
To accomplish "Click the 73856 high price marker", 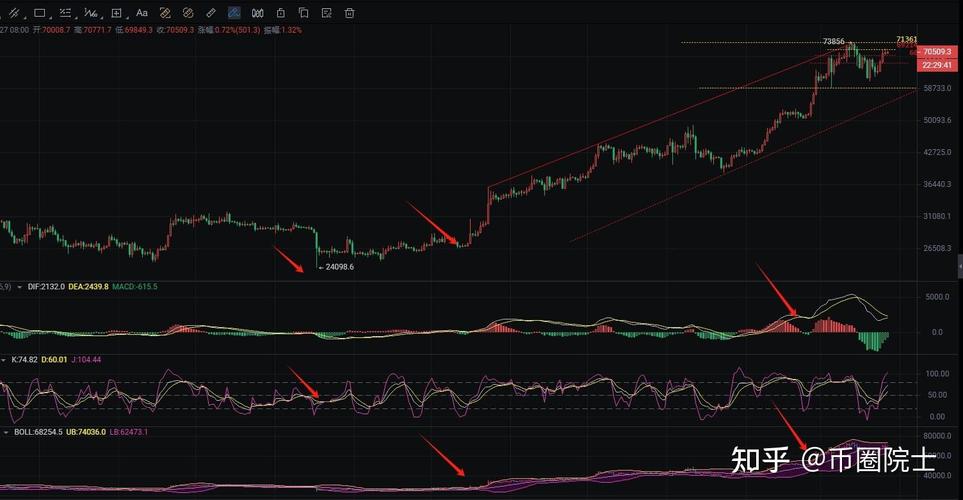I will 833,42.
